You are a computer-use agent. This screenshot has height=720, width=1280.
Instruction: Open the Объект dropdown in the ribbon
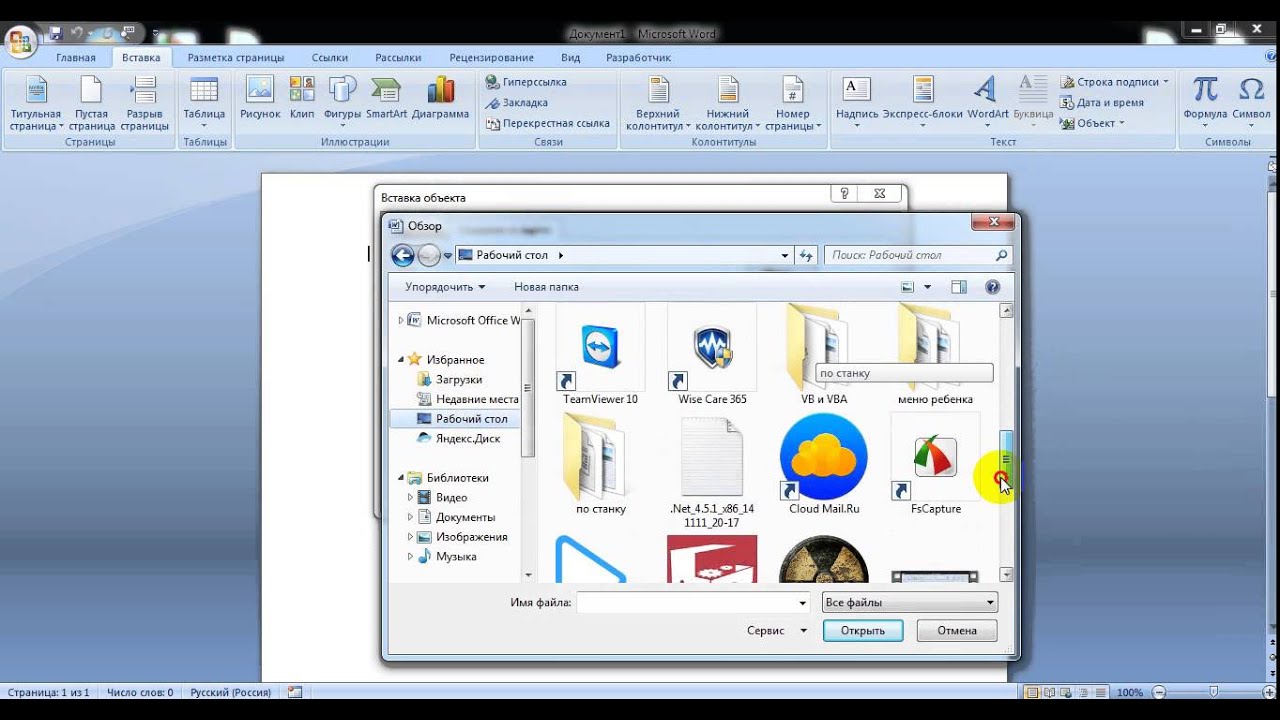tap(1093, 124)
